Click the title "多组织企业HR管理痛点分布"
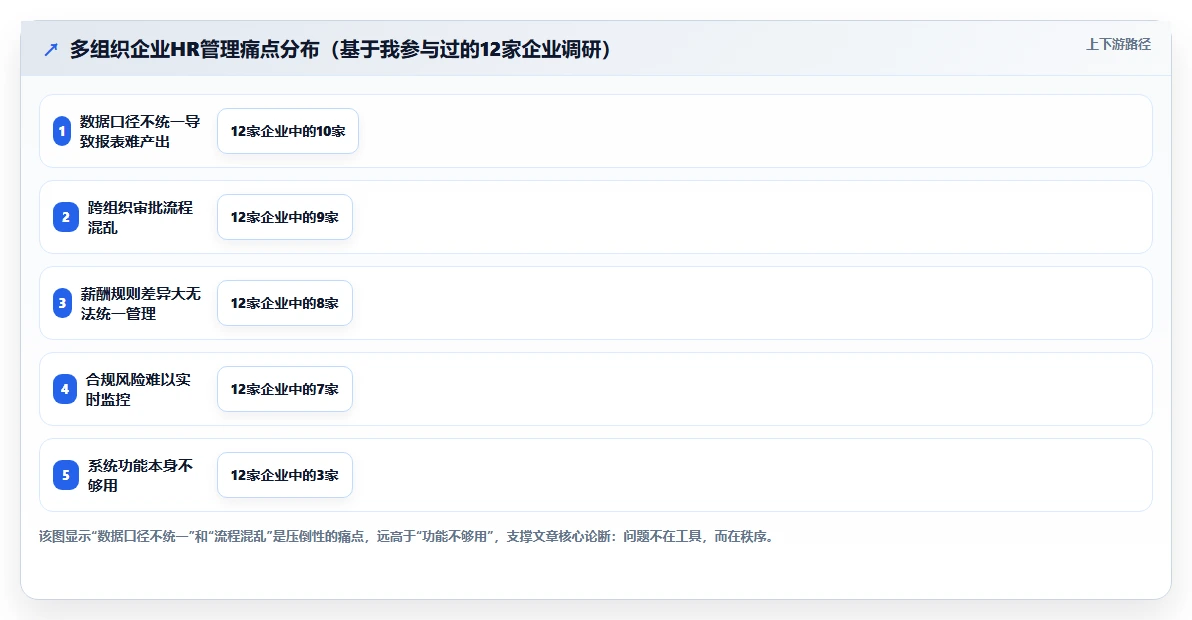Screen dimensions: 1192x620 pos(195,49)
